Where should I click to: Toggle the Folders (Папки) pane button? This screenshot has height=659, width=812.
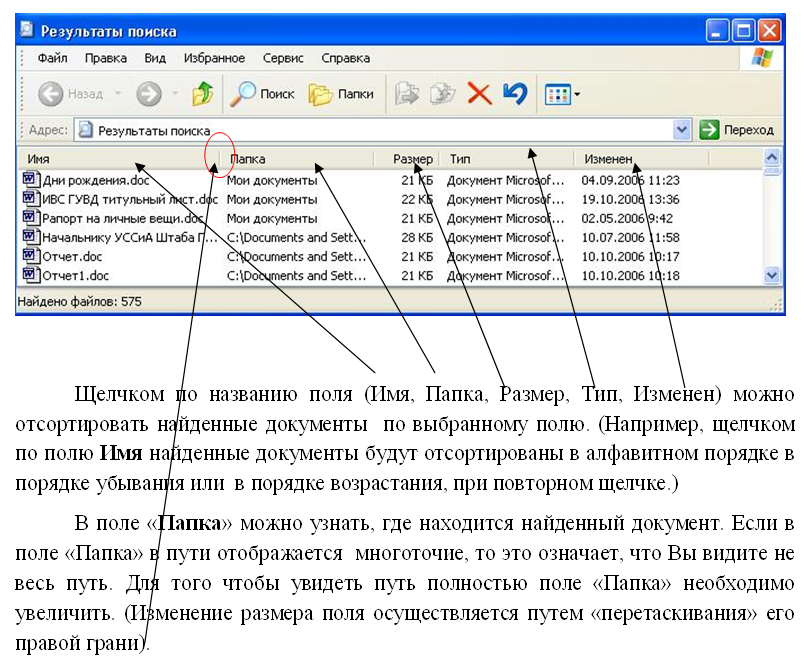tap(341, 94)
